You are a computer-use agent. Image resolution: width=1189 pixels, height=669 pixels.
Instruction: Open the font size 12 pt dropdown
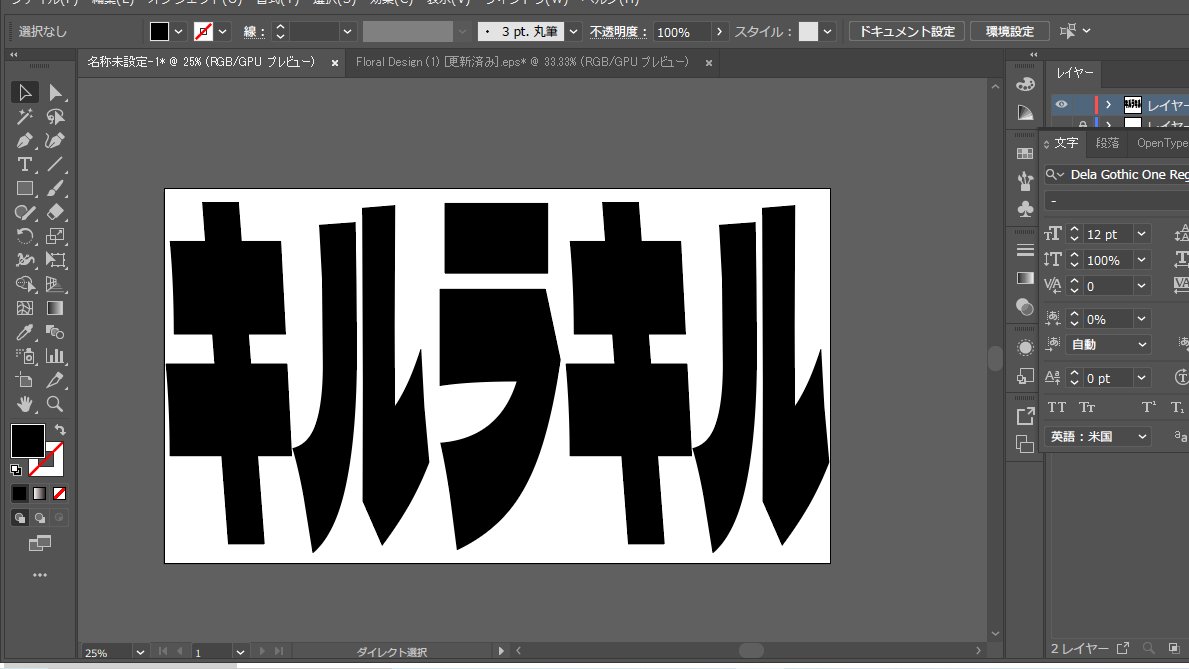click(1141, 234)
